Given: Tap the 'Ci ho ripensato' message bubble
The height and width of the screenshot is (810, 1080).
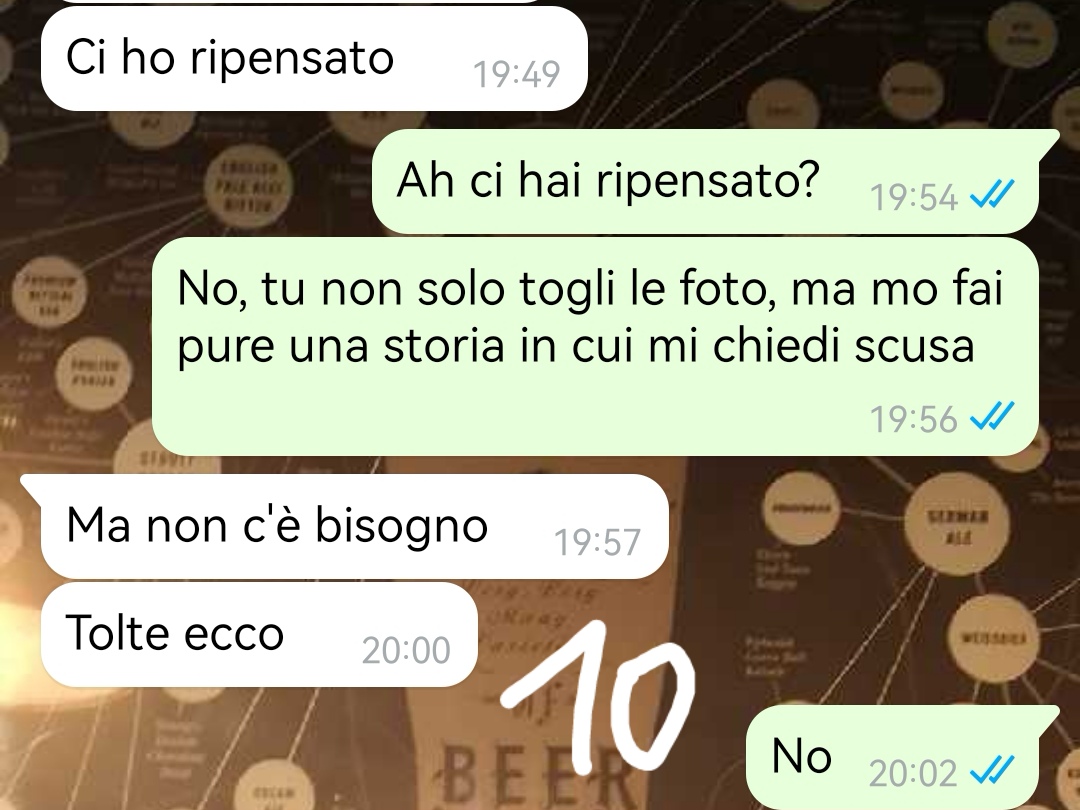Looking at the screenshot, I should click(x=313, y=59).
